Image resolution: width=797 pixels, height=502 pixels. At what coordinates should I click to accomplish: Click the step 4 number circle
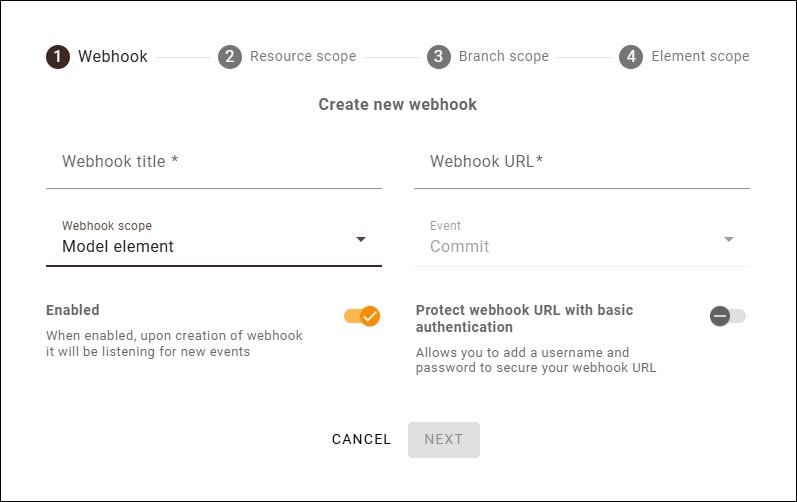tap(630, 56)
